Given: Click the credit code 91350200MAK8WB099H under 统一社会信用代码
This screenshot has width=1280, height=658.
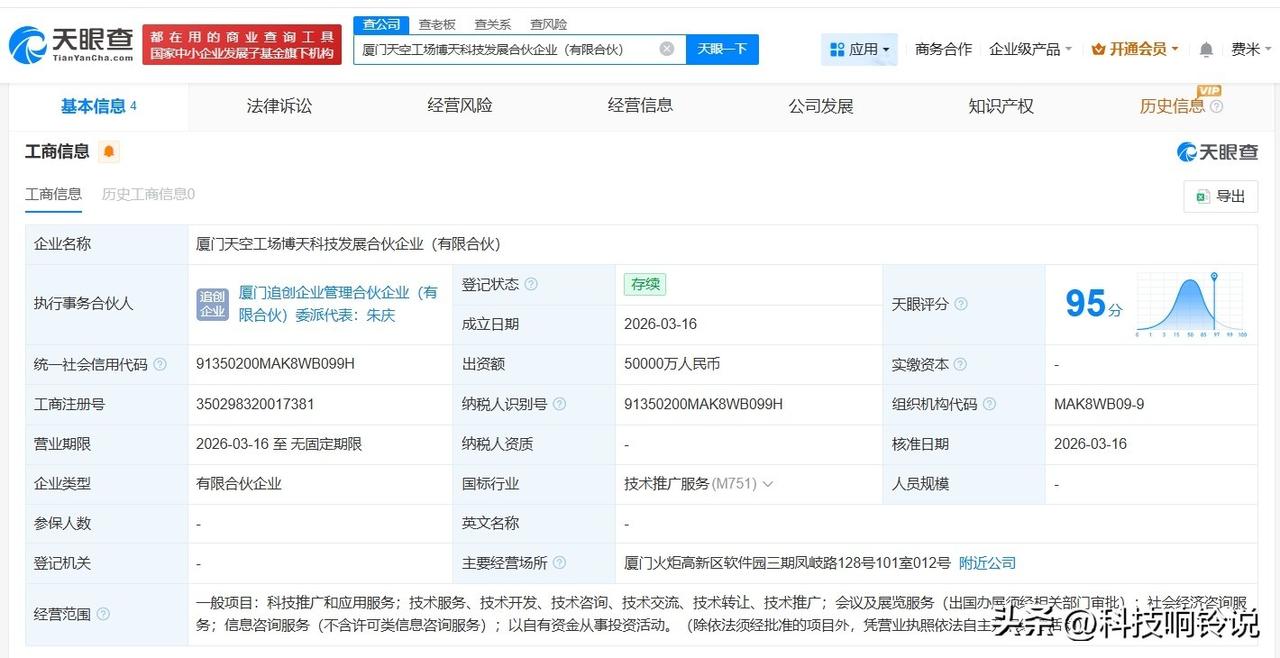Looking at the screenshot, I should [x=276, y=364].
